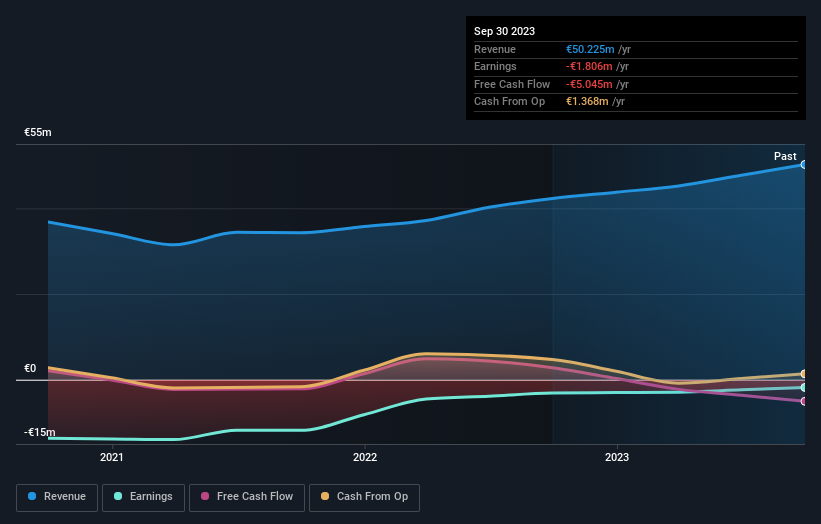Click the 2023 x-axis label
This screenshot has width=821, height=524.
[617, 457]
